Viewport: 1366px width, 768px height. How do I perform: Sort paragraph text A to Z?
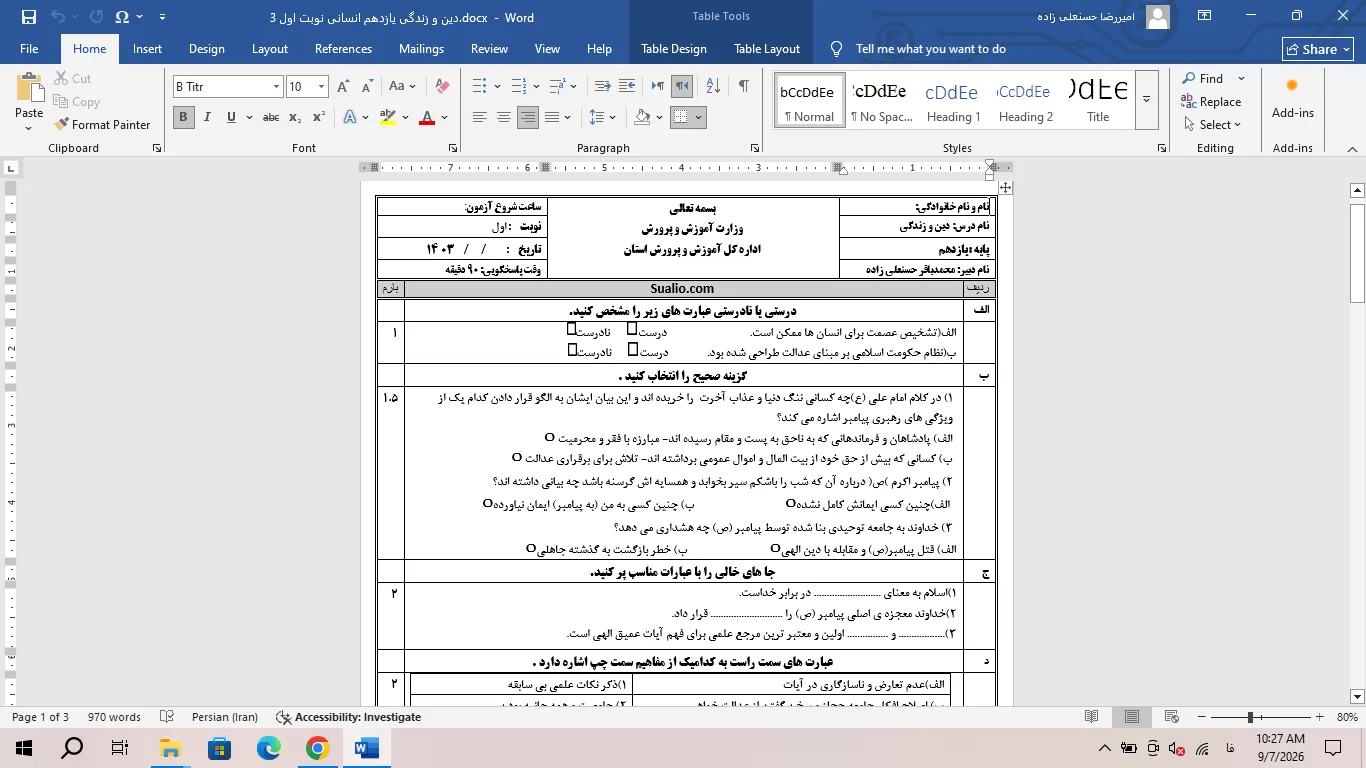713,87
